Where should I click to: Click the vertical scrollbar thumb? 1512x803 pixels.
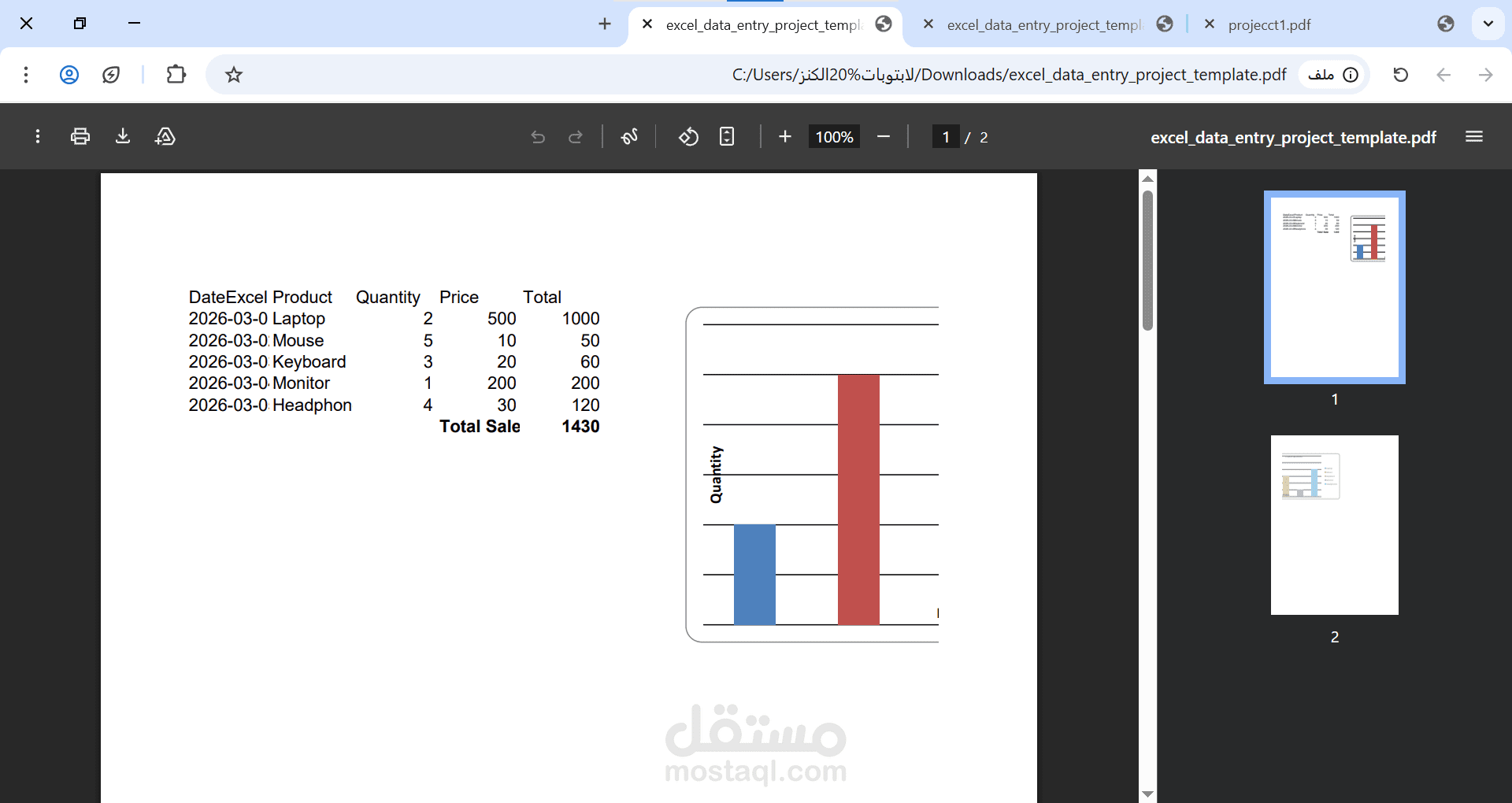(x=1147, y=261)
